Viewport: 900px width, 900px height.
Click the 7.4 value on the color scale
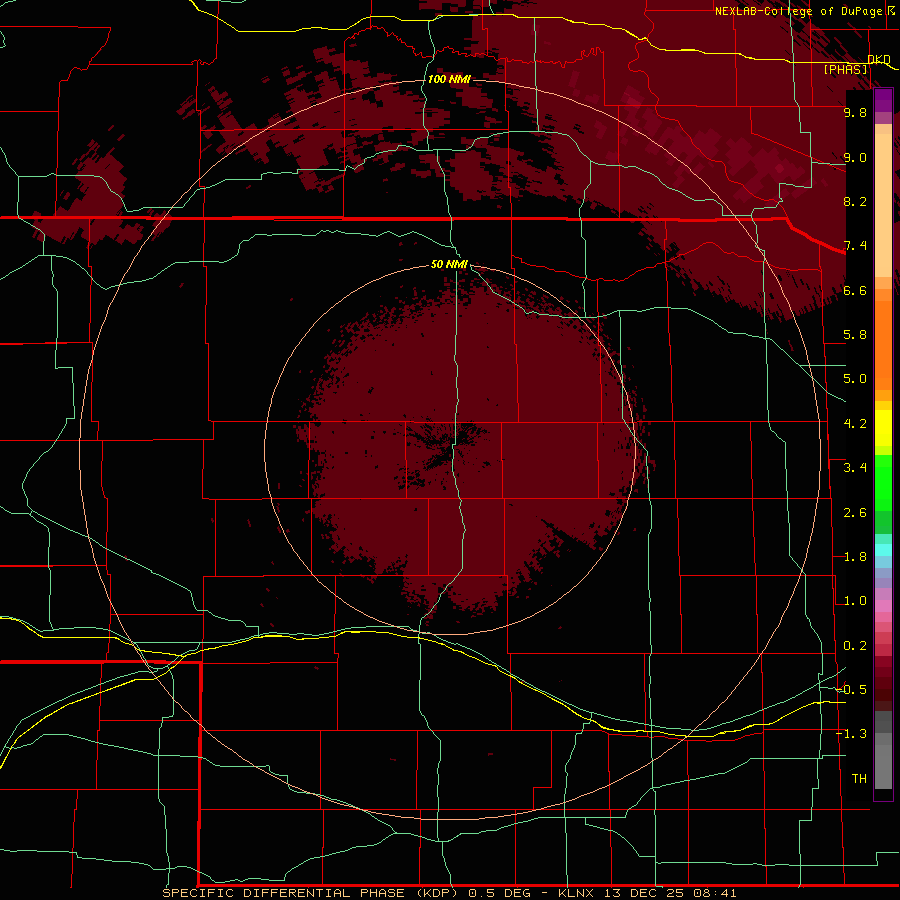[x=855, y=246]
